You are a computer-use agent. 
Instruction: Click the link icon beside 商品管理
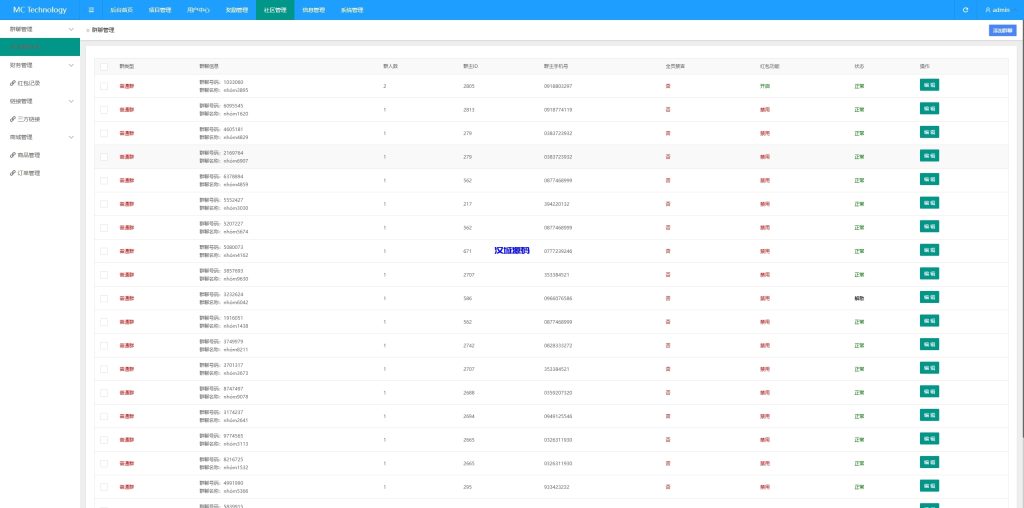pyautogui.click(x=13, y=155)
